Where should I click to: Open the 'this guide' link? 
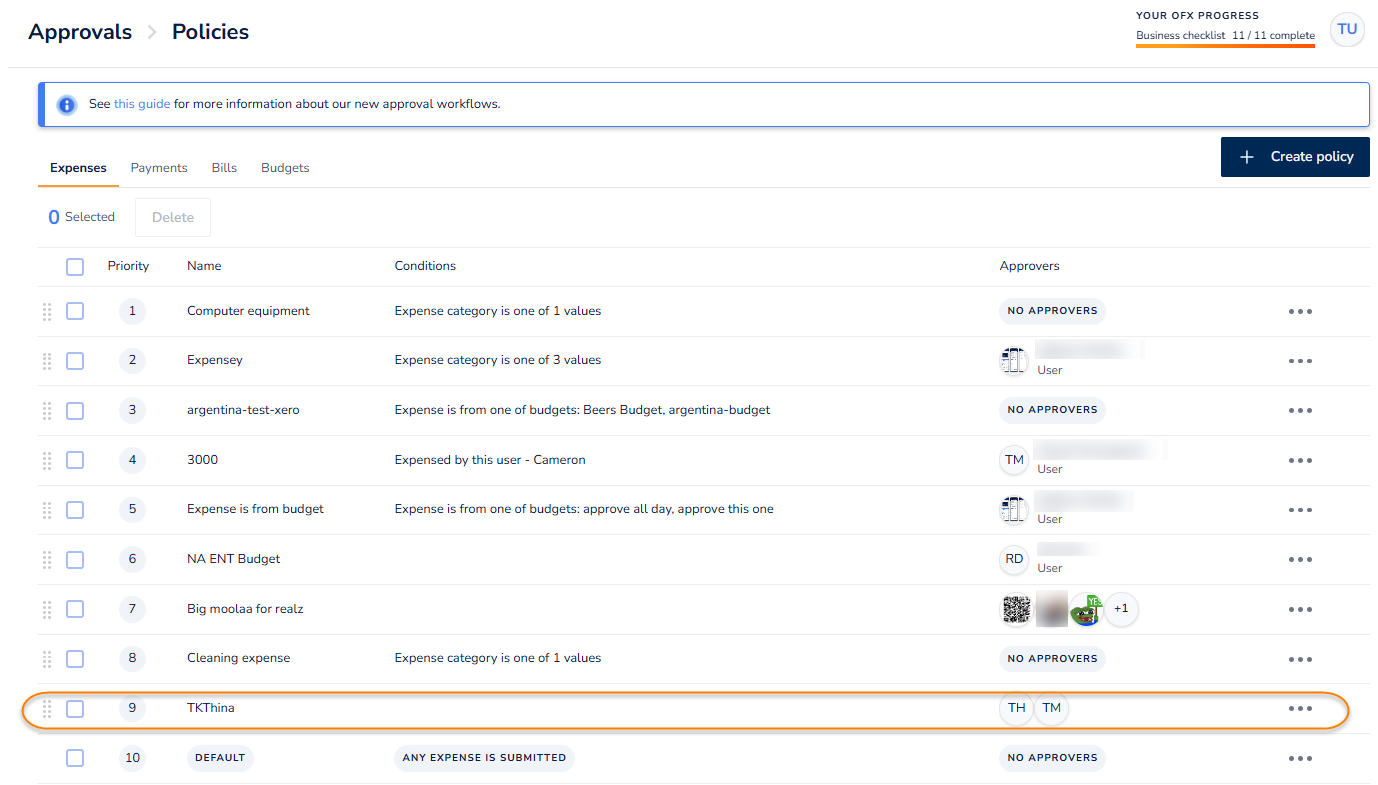pyautogui.click(x=142, y=104)
